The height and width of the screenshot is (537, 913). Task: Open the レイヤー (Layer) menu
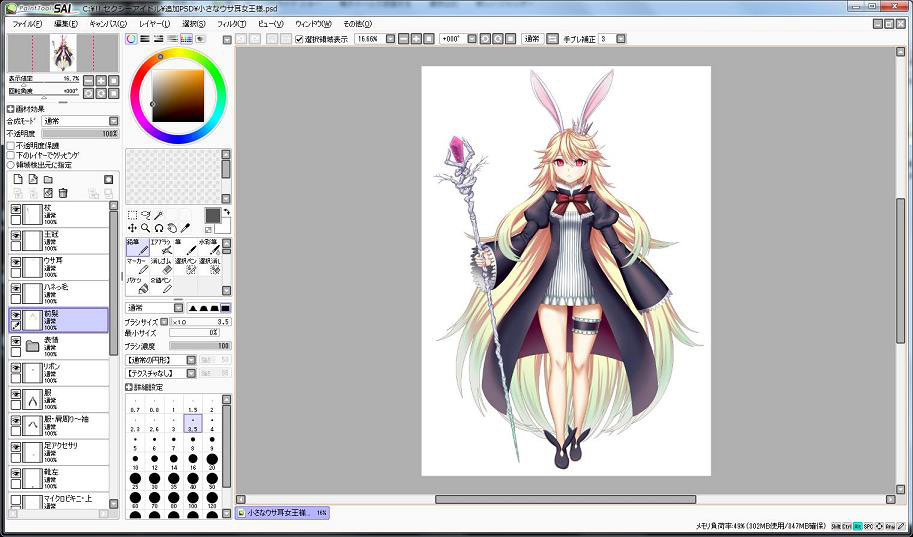click(x=154, y=22)
